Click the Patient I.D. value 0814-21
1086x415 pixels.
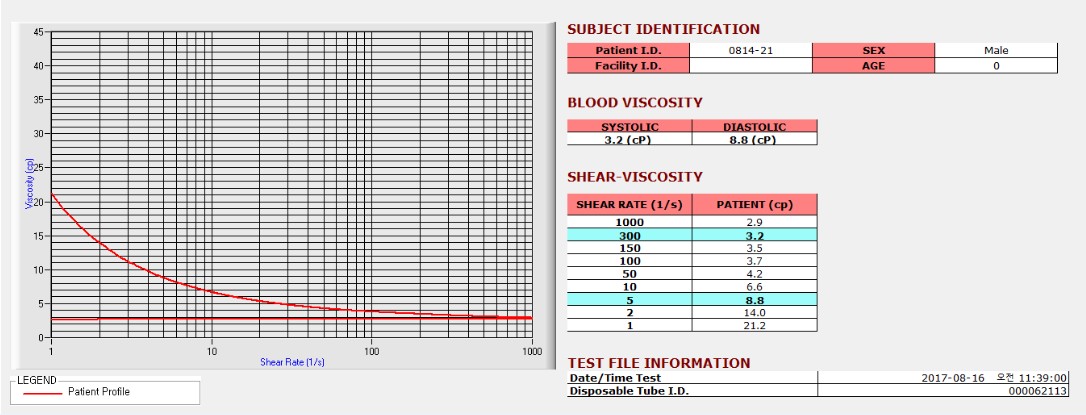[x=751, y=51]
